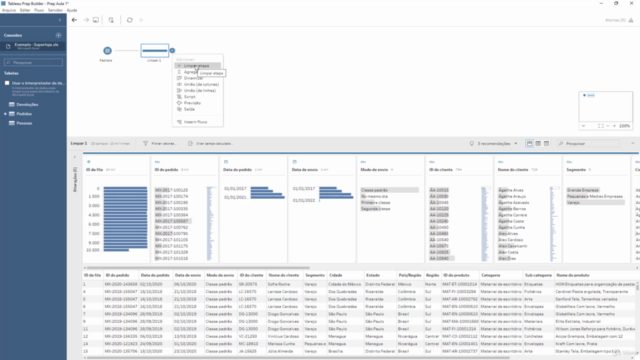Click the run flow play icon
Image resolution: width=640 pixels, height=360 pixels.
point(142,20)
